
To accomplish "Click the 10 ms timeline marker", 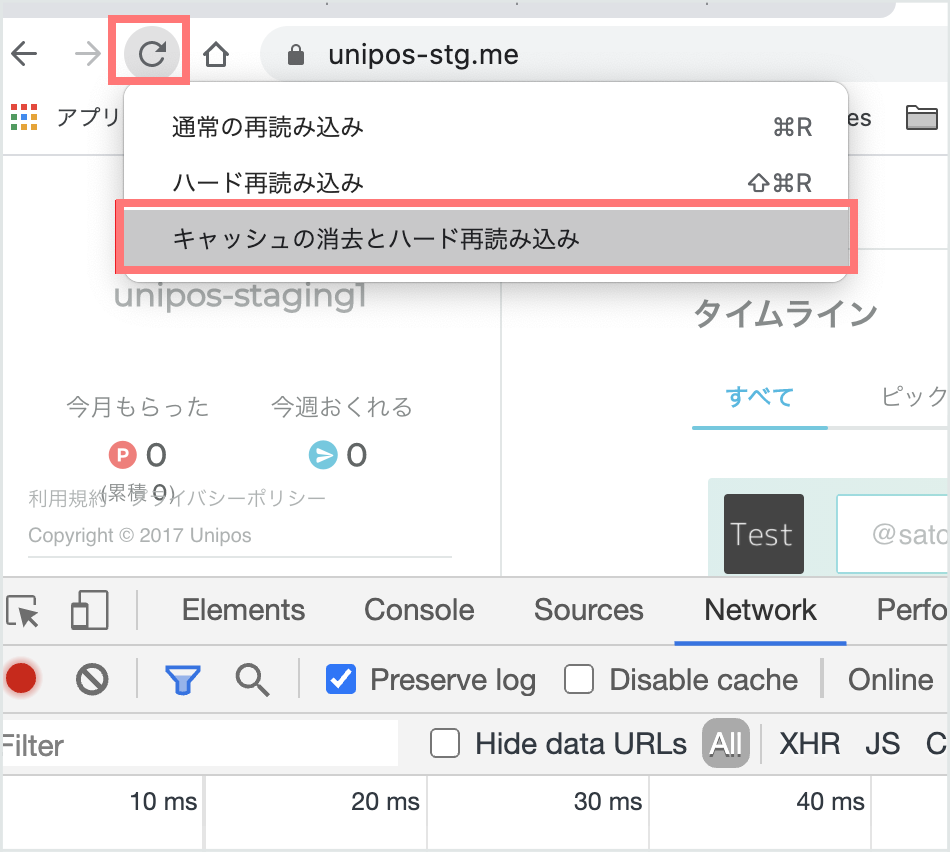I will coord(163,802).
